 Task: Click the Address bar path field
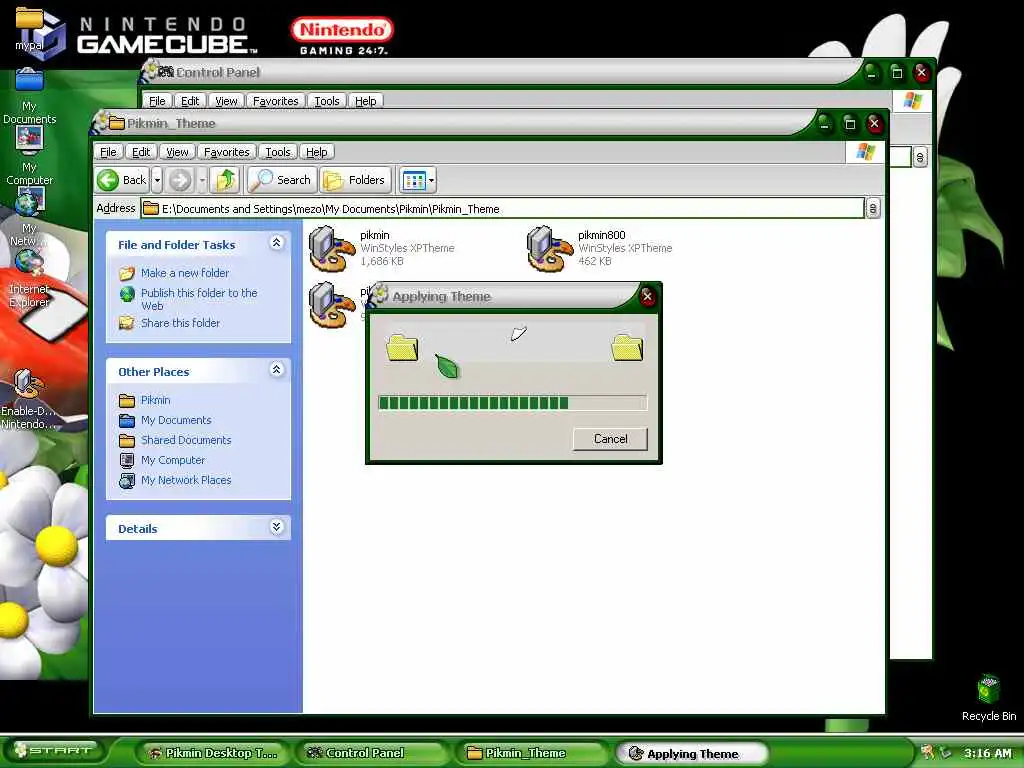503,208
